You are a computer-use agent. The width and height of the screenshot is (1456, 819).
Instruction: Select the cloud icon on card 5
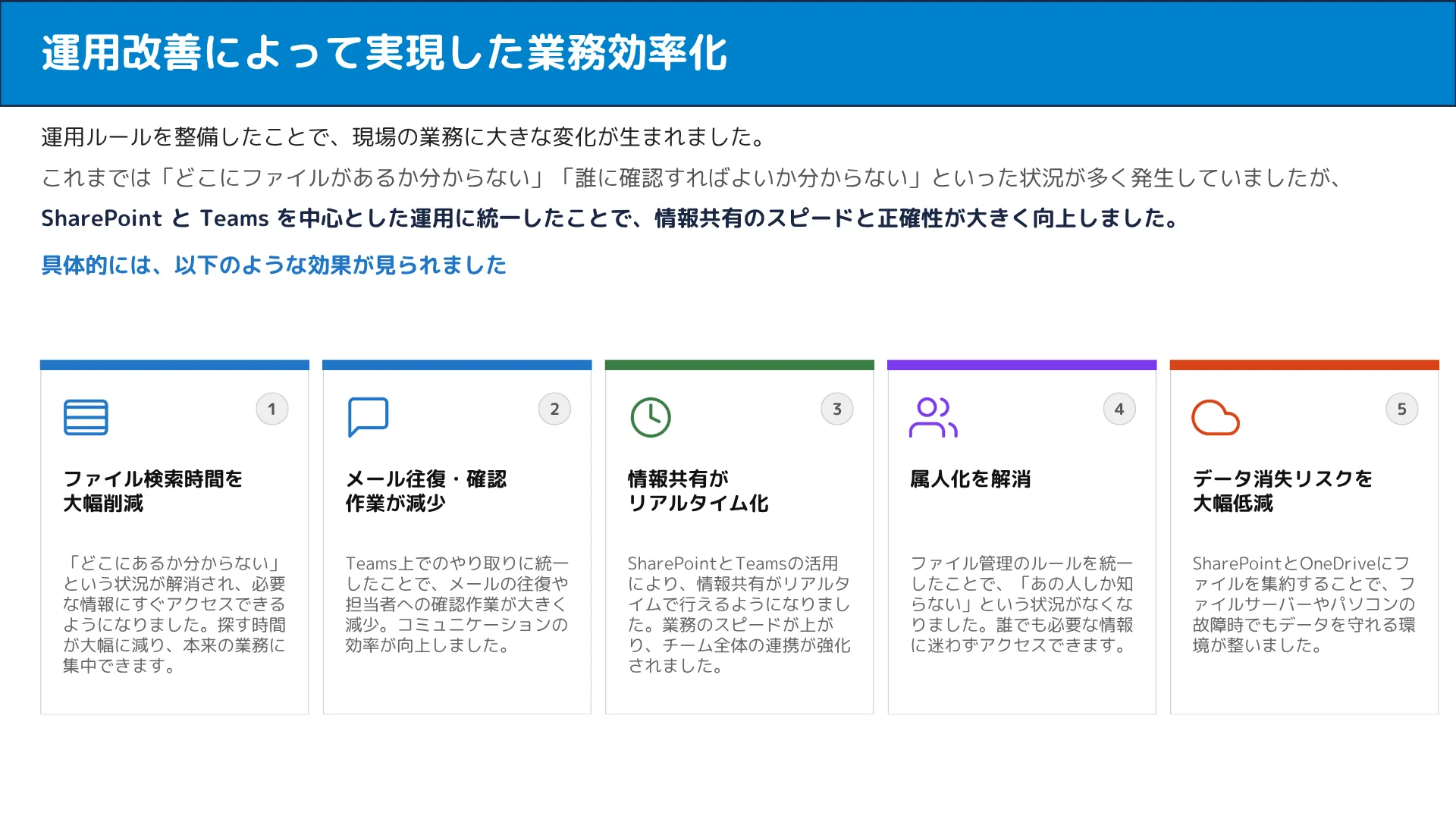coord(1216,418)
